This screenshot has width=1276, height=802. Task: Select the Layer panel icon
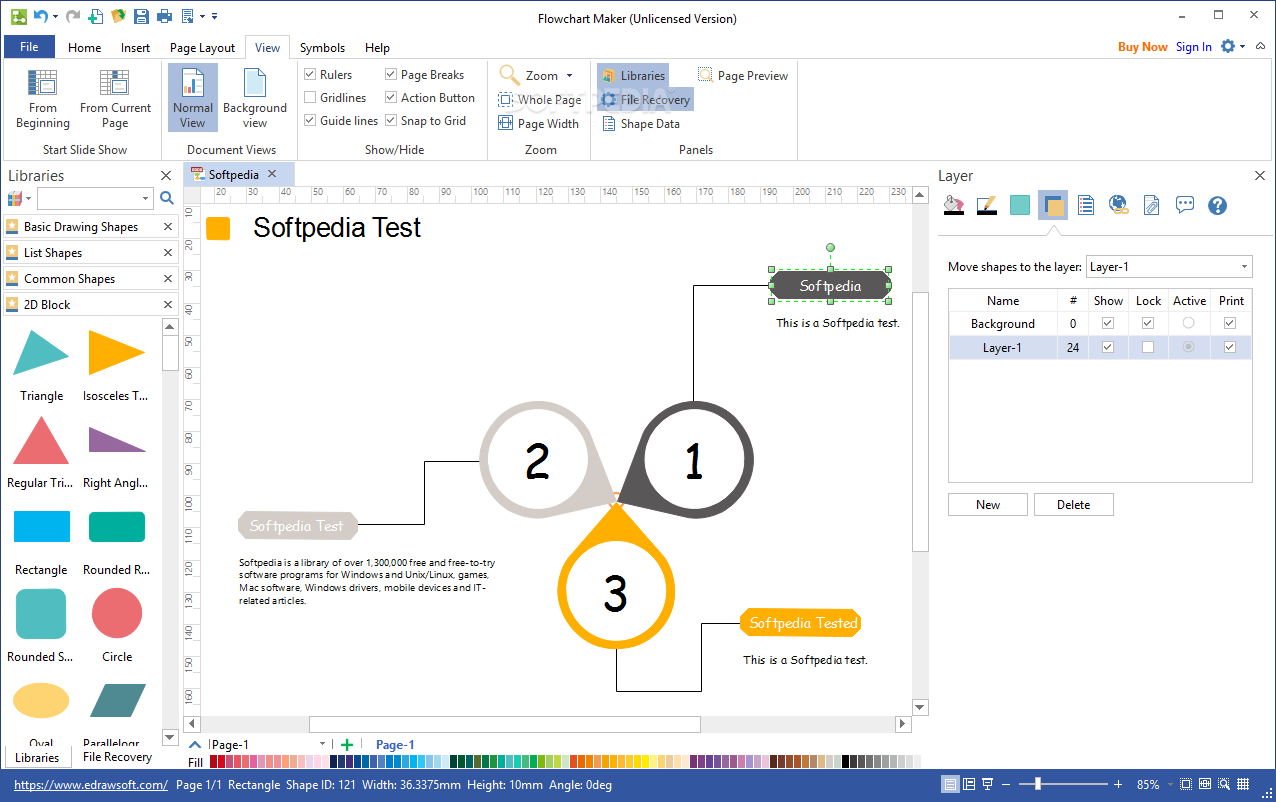pos(1052,205)
